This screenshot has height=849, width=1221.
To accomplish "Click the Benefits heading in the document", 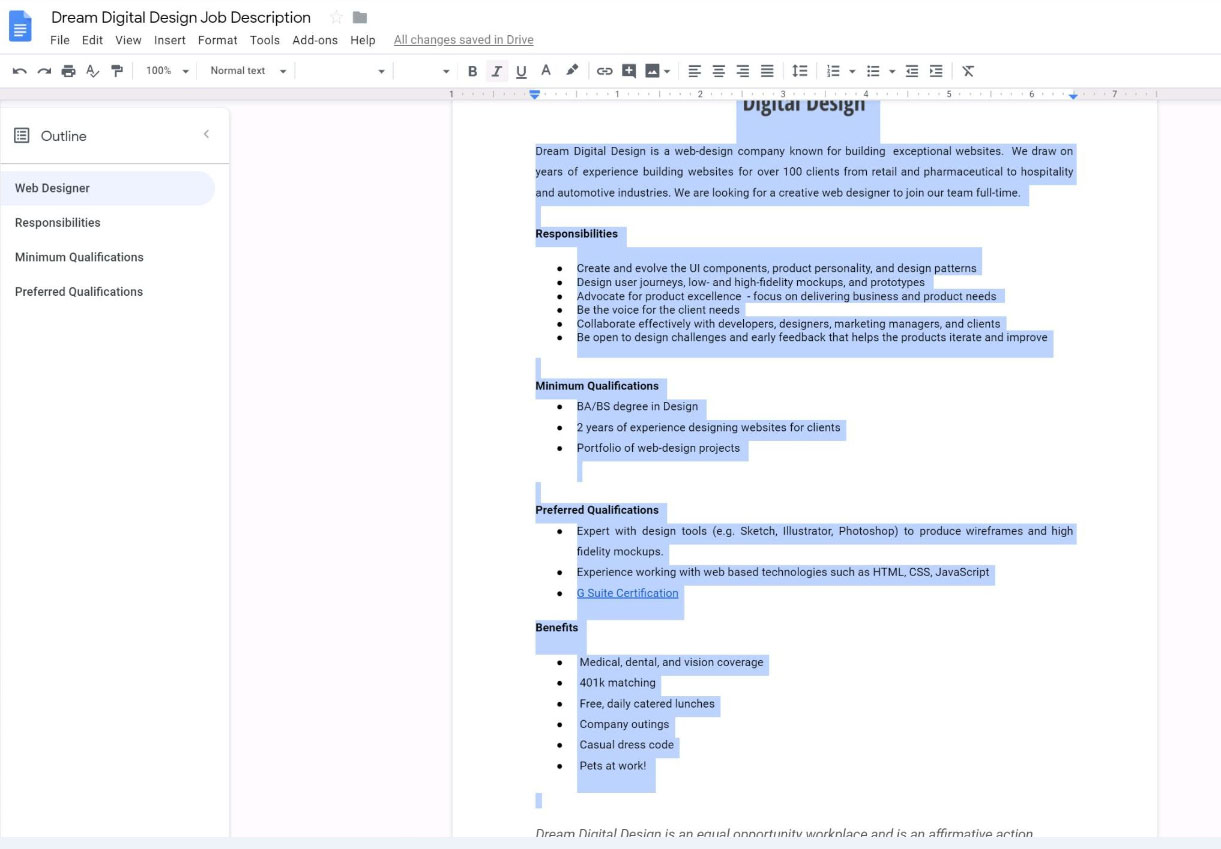I will click(557, 628).
